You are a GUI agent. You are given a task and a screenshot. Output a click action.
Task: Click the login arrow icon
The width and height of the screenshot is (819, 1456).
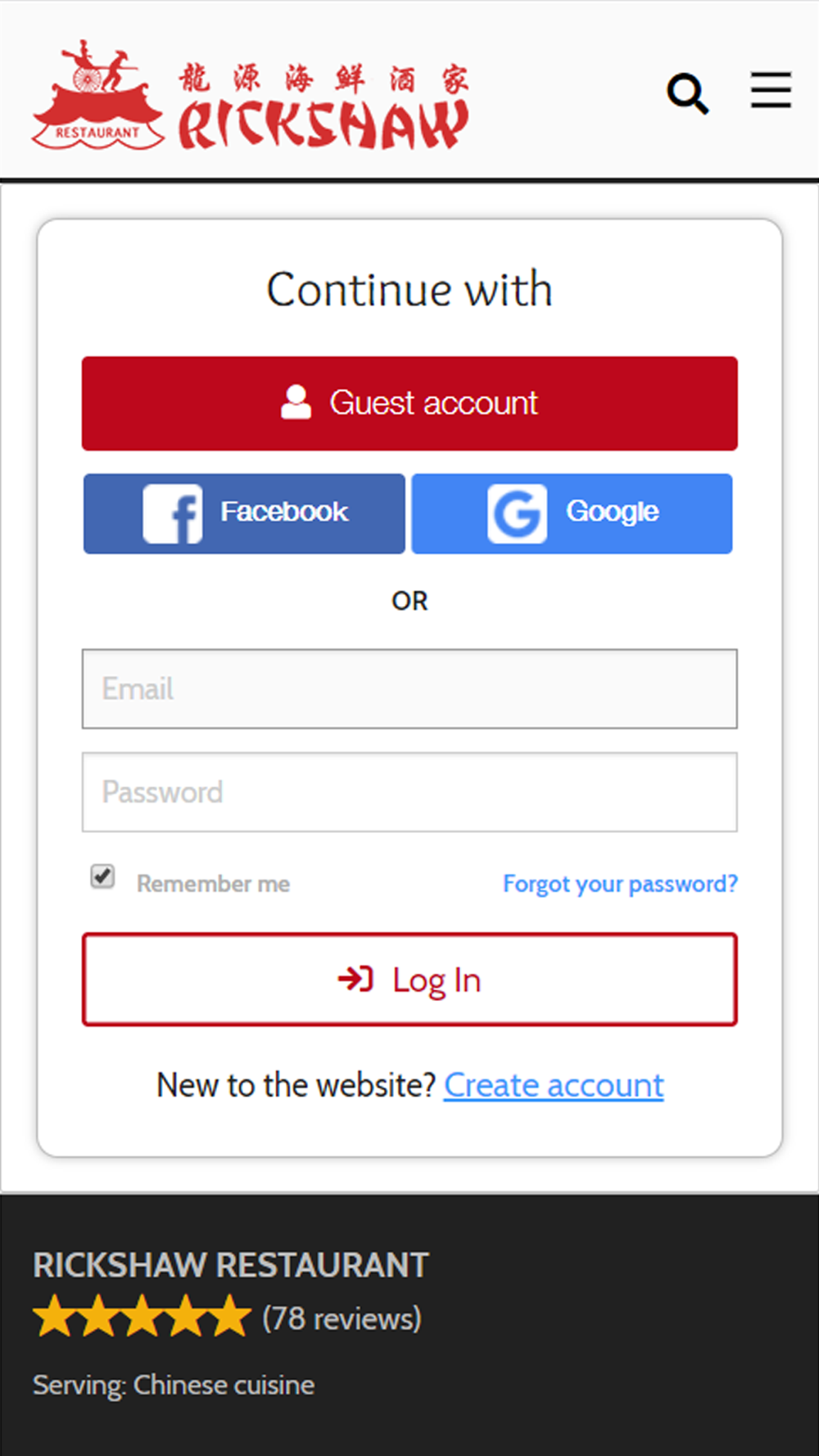355,979
